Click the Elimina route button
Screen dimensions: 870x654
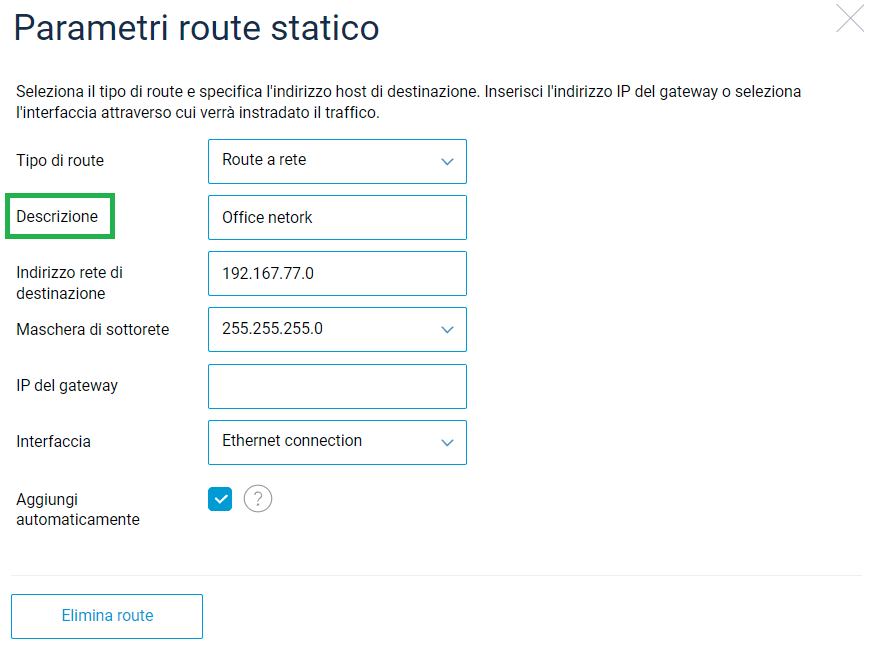click(x=107, y=616)
